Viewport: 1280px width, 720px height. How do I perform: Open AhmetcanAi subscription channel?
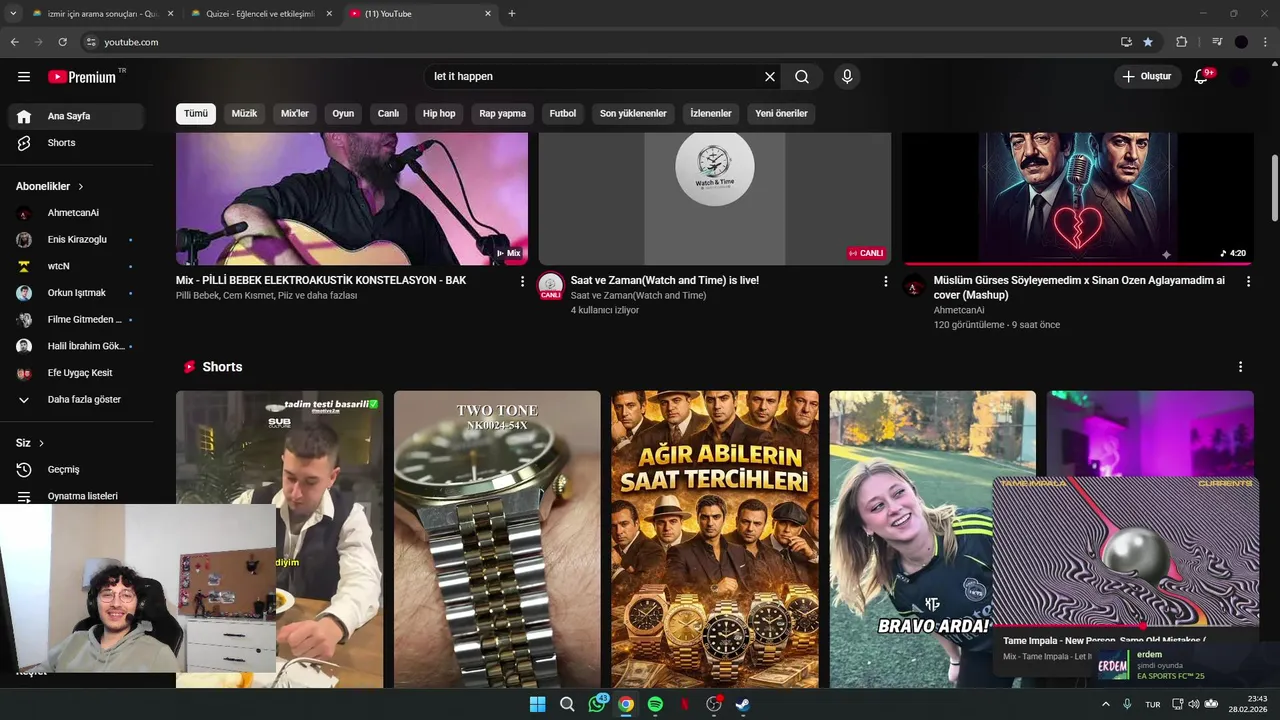point(77,213)
